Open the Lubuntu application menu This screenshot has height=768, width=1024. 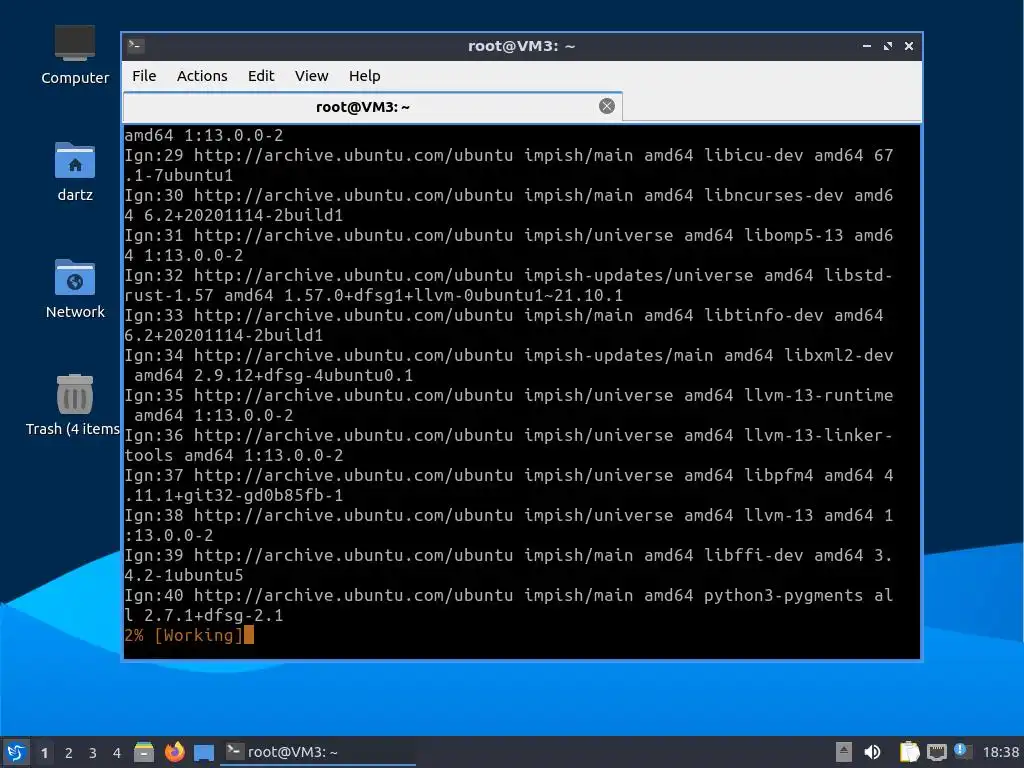(x=16, y=752)
